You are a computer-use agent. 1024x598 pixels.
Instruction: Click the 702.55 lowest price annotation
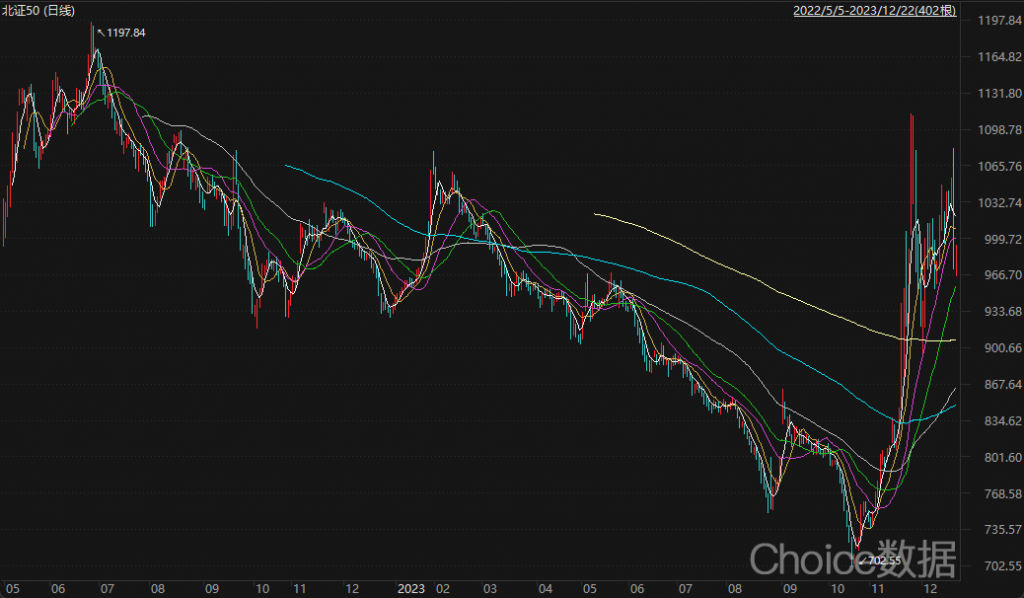coord(883,561)
